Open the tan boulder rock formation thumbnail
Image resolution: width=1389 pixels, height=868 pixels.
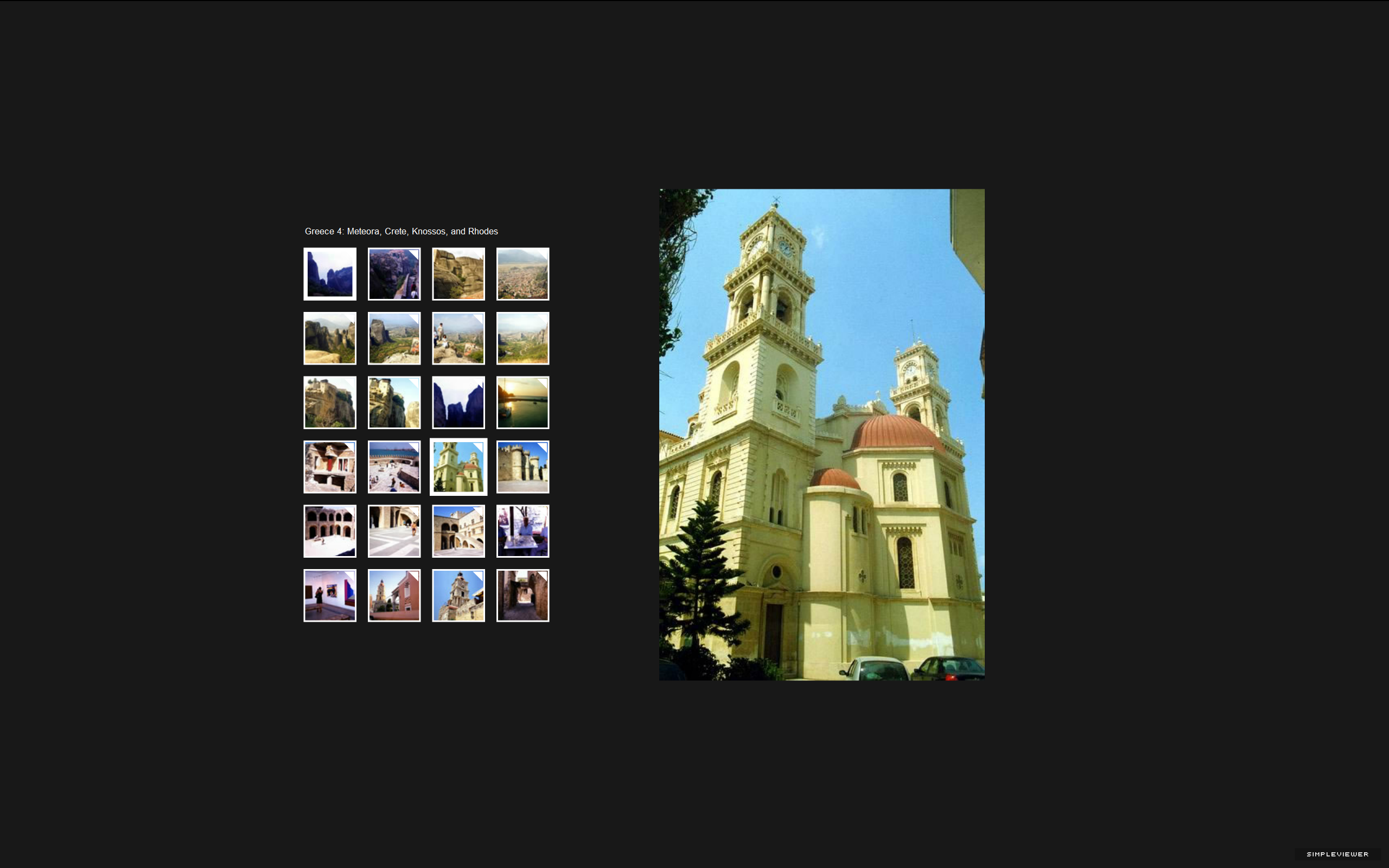click(x=458, y=274)
